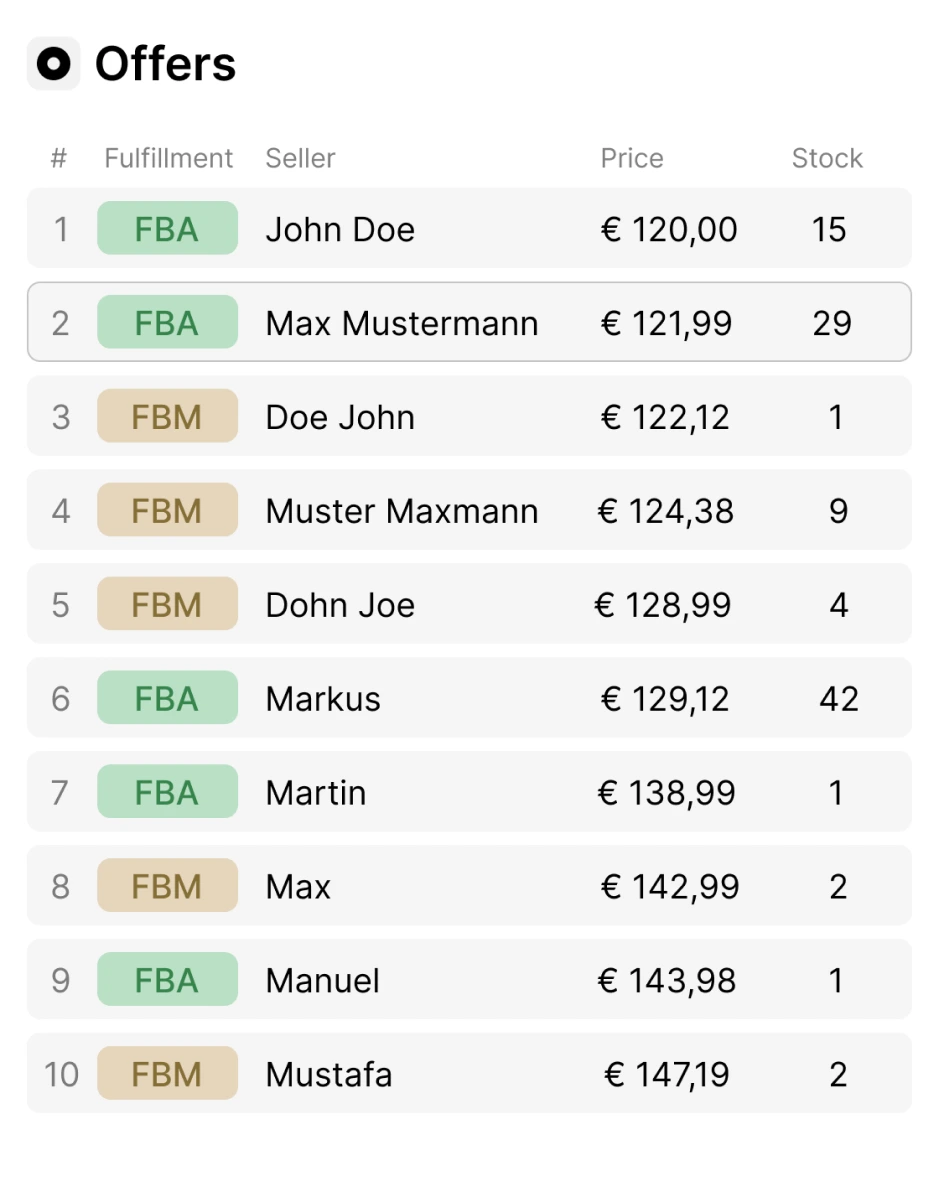This screenshot has height=1180, width=939.
Task: Select the FBA badge for Manuel
Action: 166,980
